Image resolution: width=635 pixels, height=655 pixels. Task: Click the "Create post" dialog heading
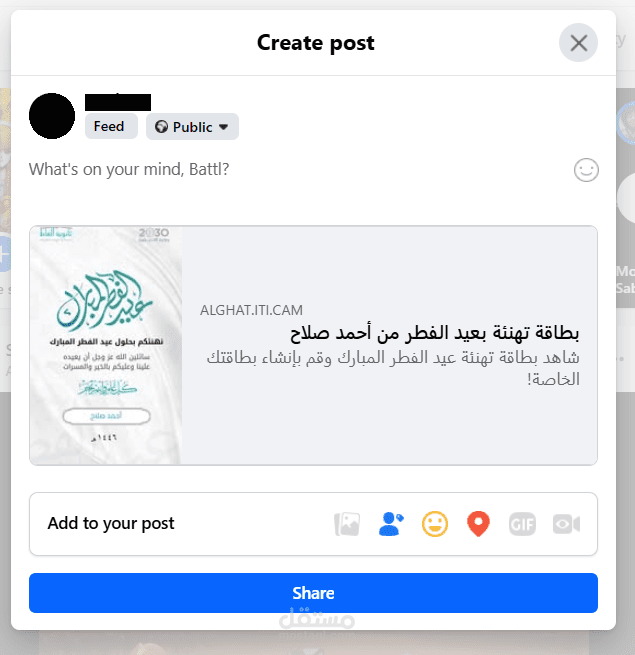pyautogui.click(x=315, y=43)
